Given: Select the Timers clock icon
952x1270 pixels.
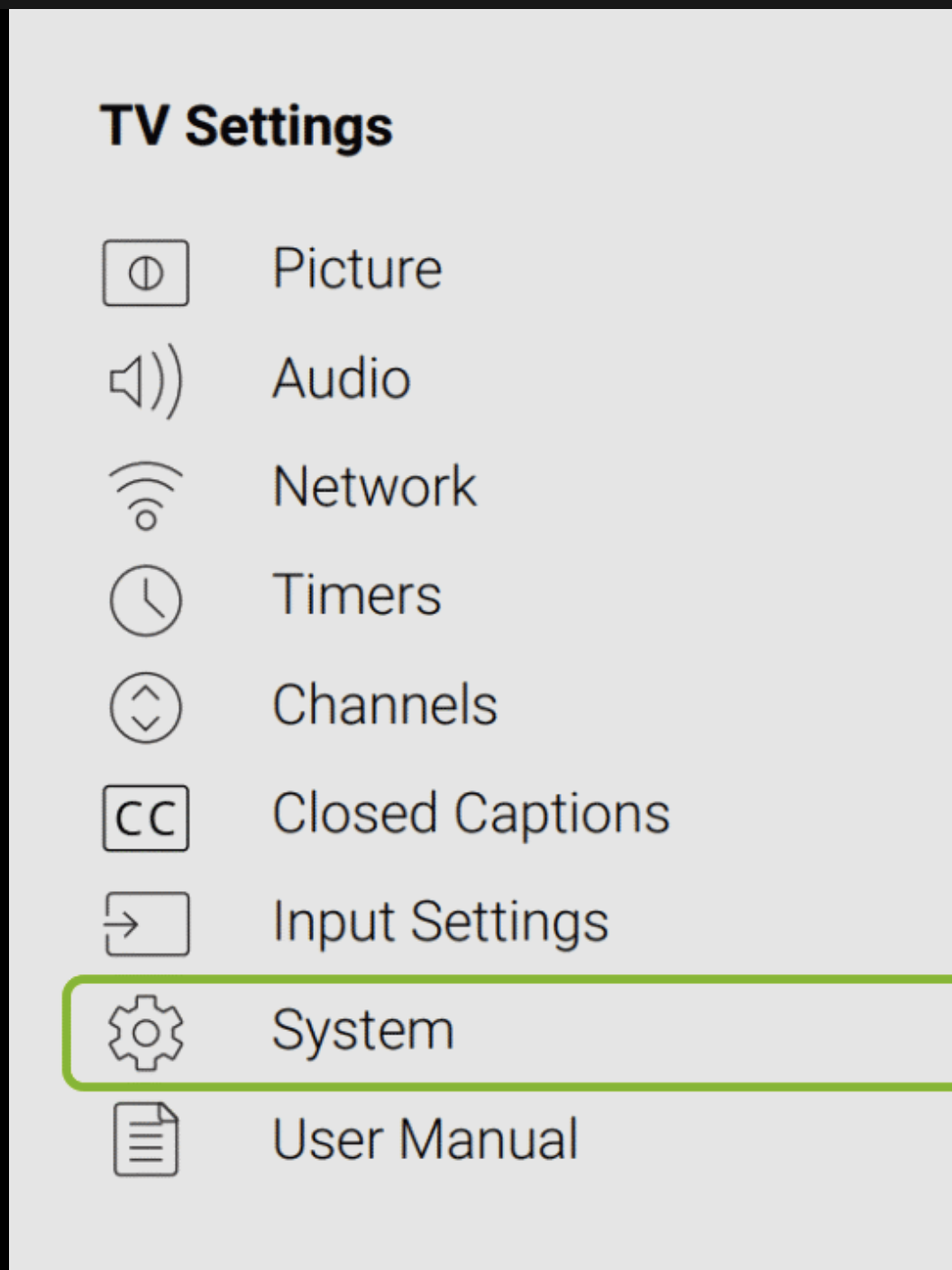Looking at the screenshot, I should (146, 596).
